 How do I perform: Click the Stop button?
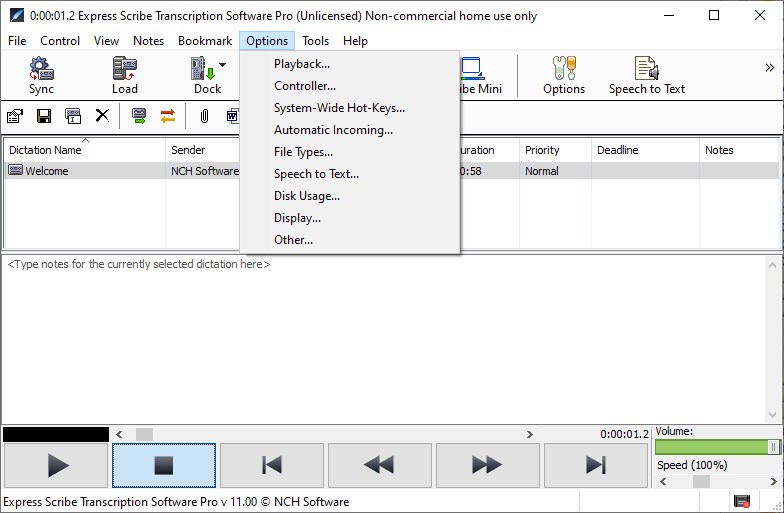(x=164, y=465)
